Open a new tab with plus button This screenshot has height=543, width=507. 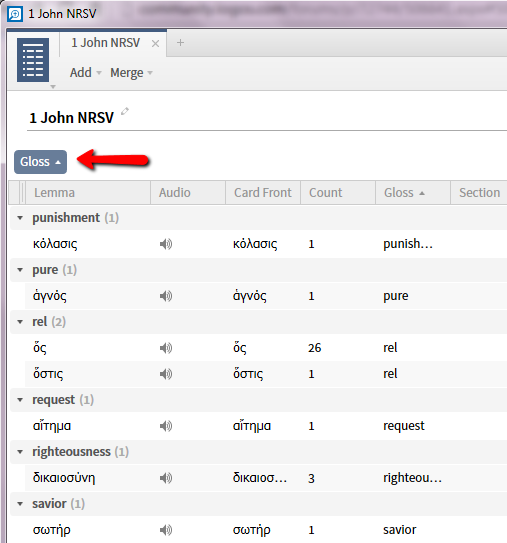[180, 43]
